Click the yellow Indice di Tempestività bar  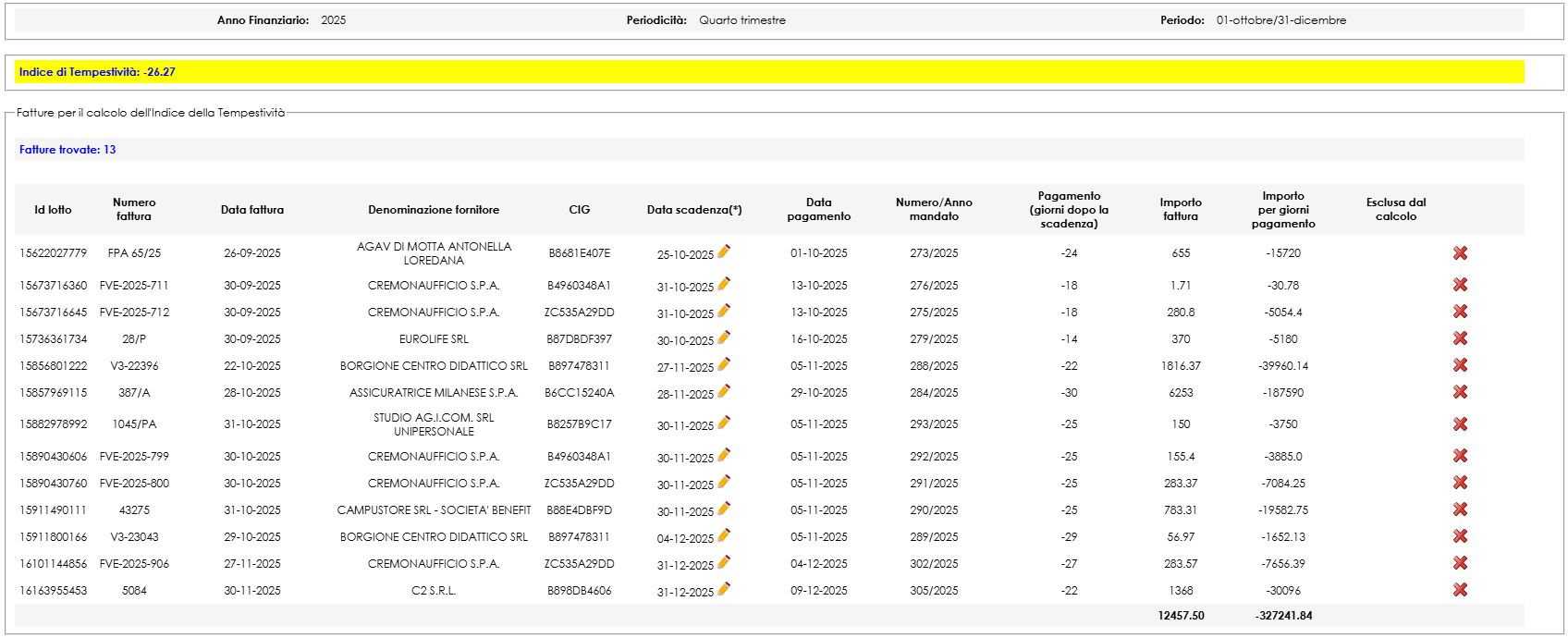click(x=769, y=72)
